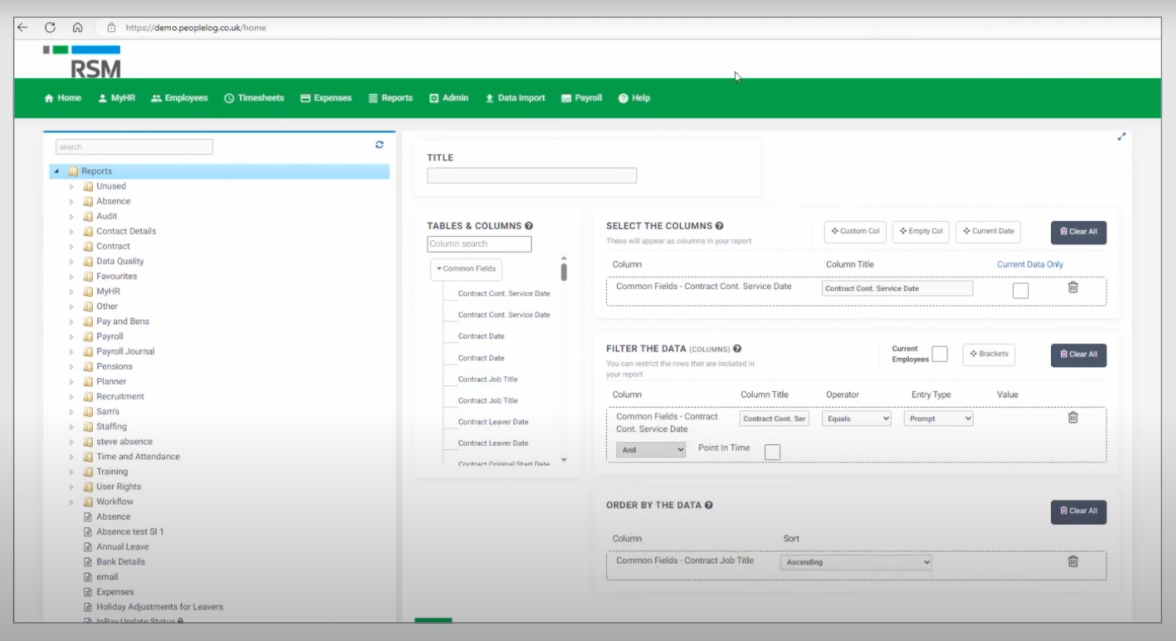This screenshot has width=1176, height=641.
Task: Delete the filter row with trash icon
Action: tap(1072, 418)
